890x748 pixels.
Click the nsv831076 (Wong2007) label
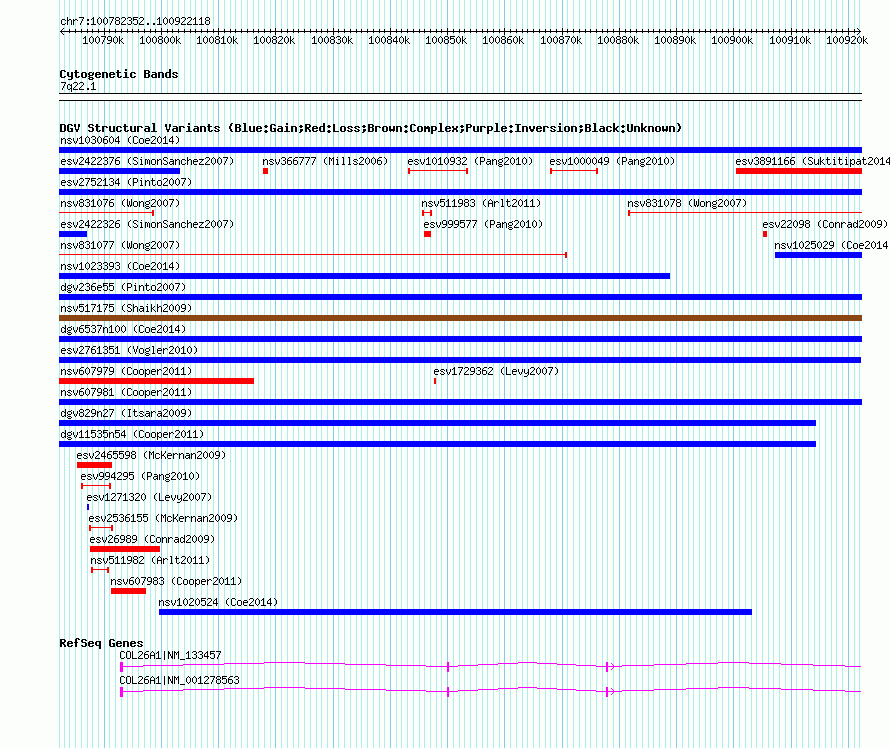120,203
